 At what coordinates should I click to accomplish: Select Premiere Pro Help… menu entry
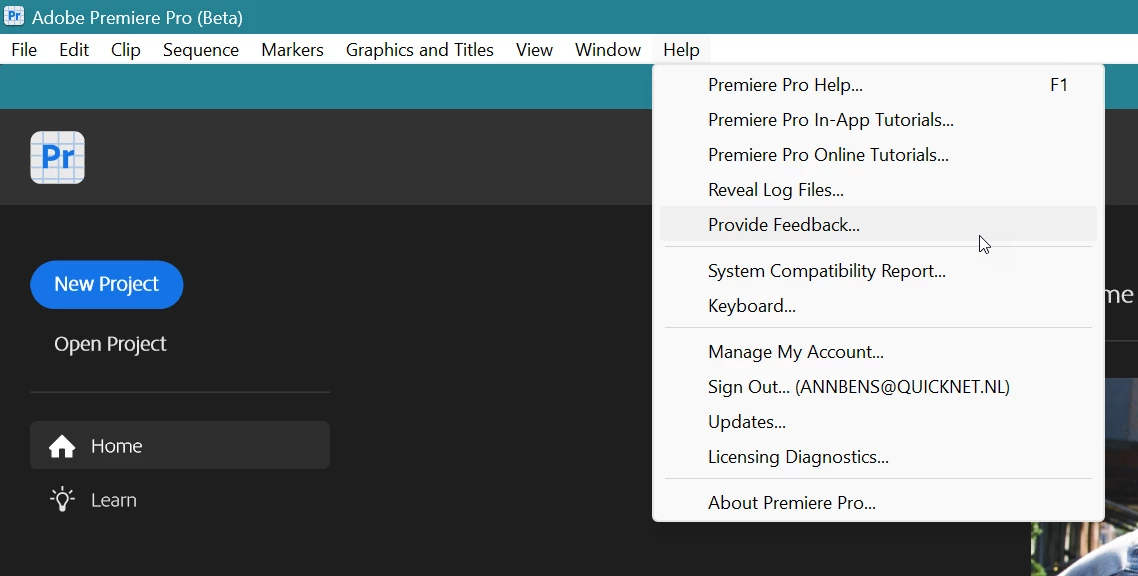[878, 85]
